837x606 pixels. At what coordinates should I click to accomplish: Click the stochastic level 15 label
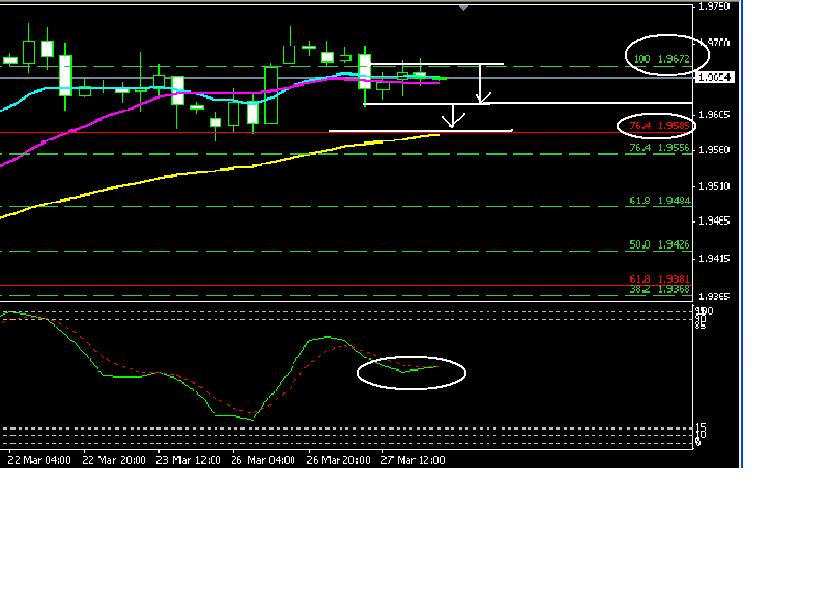pos(701,427)
